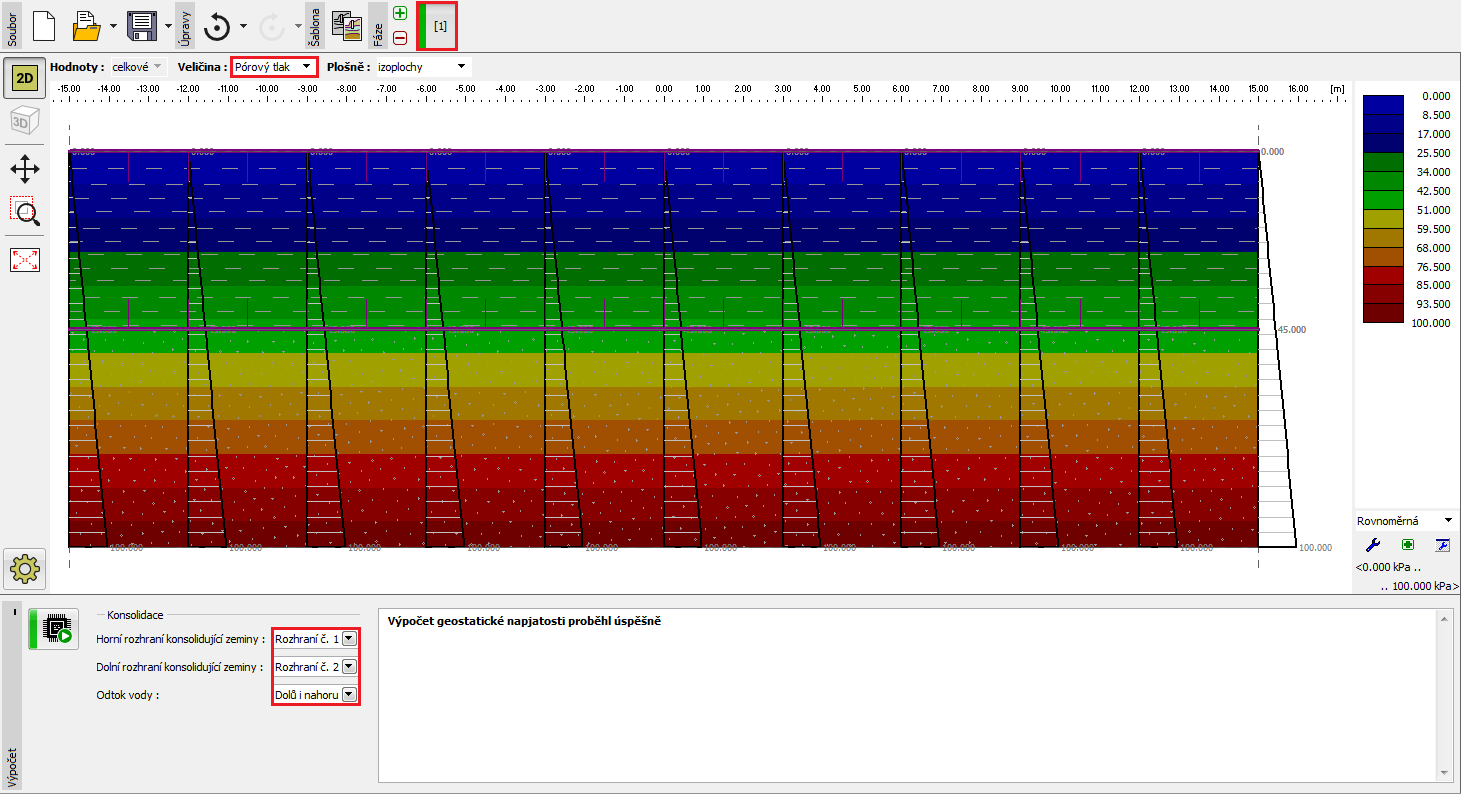This screenshot has width=1461, height=794.
Task: Add a color scale with the green plus box
Action: pyautogui.click(x=1407, y=545)
